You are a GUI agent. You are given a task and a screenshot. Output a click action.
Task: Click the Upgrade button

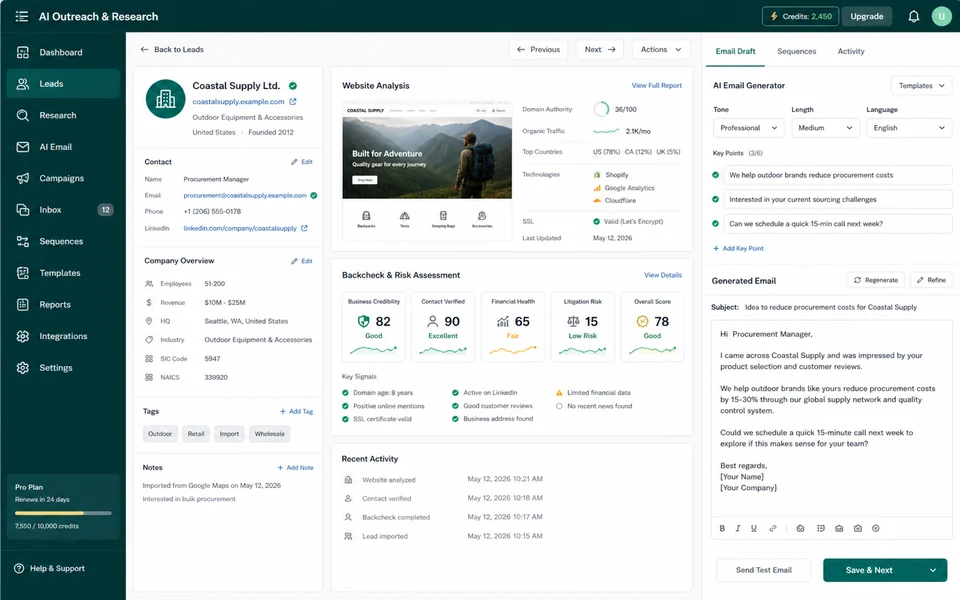click(x=866, y=17)
